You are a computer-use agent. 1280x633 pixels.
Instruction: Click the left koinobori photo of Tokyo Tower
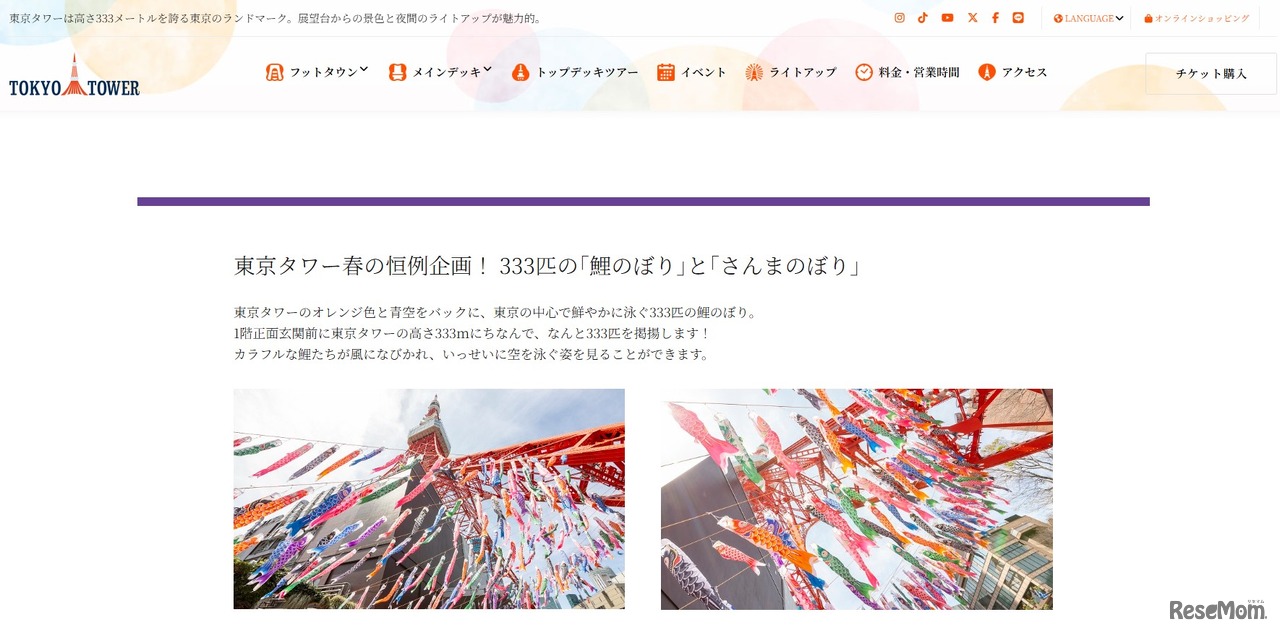[x=429, y=498]
